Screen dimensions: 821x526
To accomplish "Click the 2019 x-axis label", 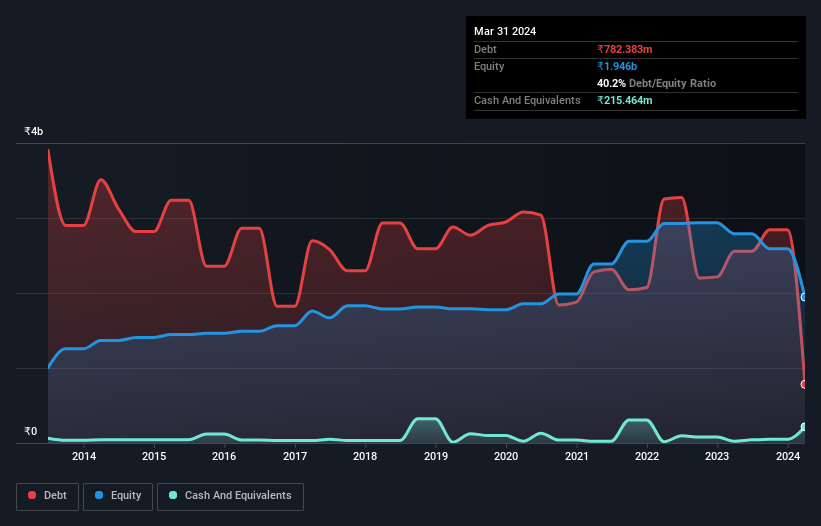I will pyautogui.click(x=436, y=456).
